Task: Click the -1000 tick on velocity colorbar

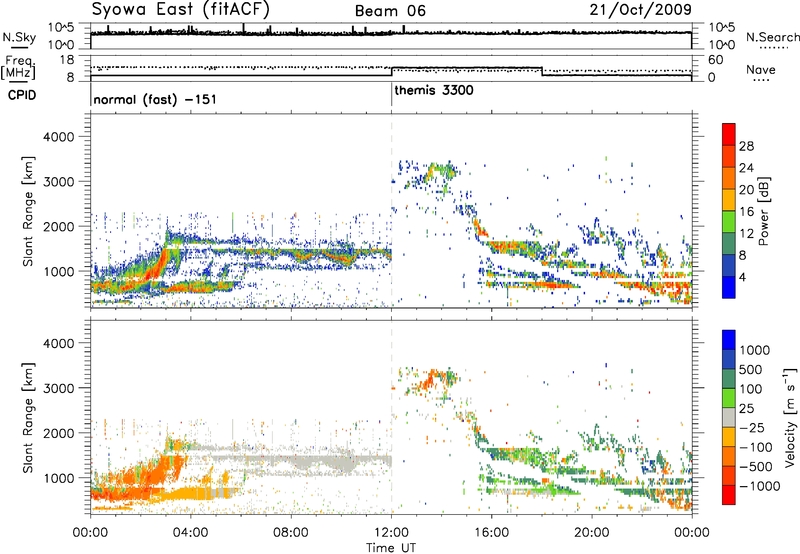Action: (x=759, y=486)
